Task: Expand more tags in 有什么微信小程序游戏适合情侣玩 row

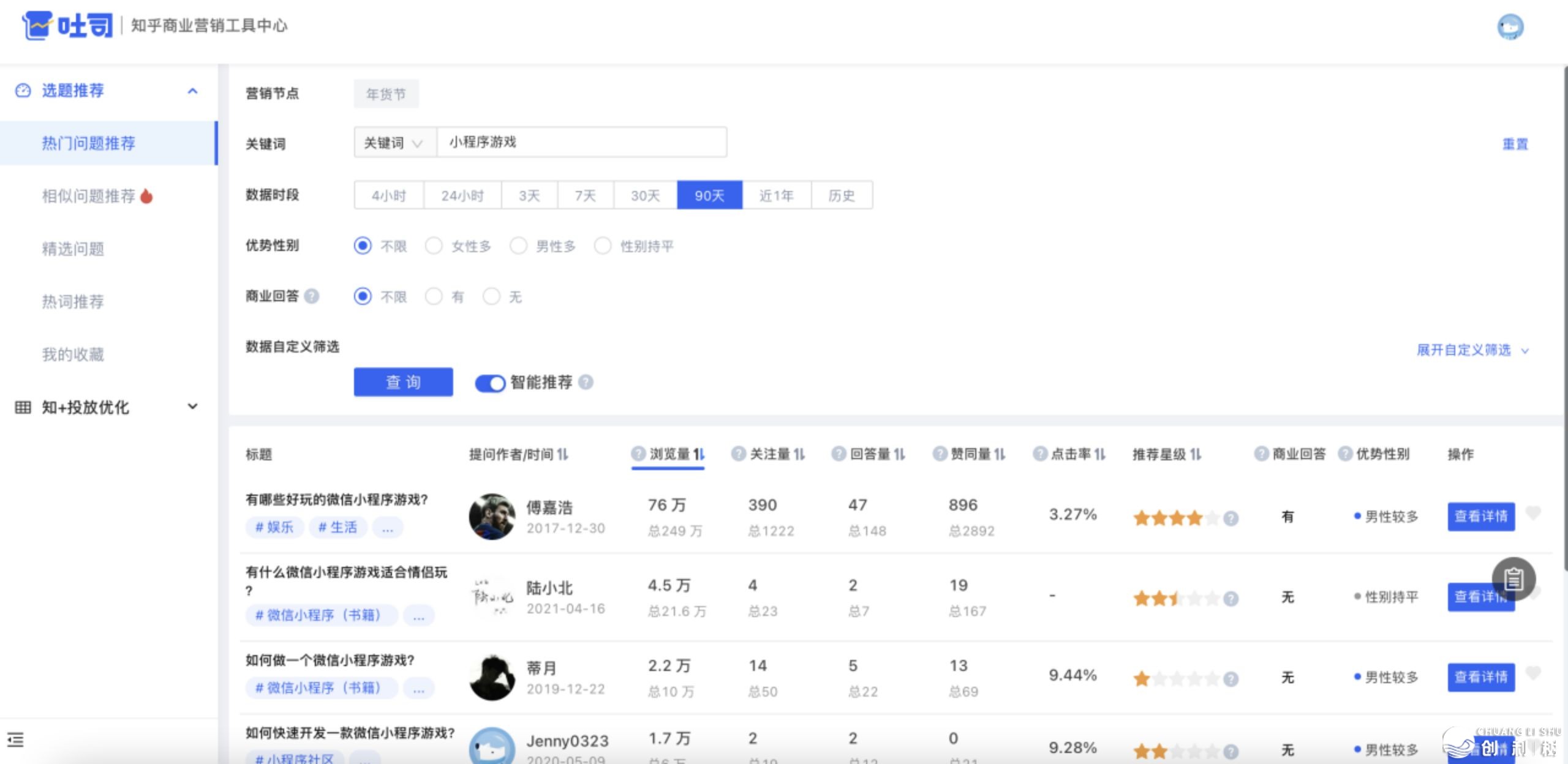Action: 419,615
